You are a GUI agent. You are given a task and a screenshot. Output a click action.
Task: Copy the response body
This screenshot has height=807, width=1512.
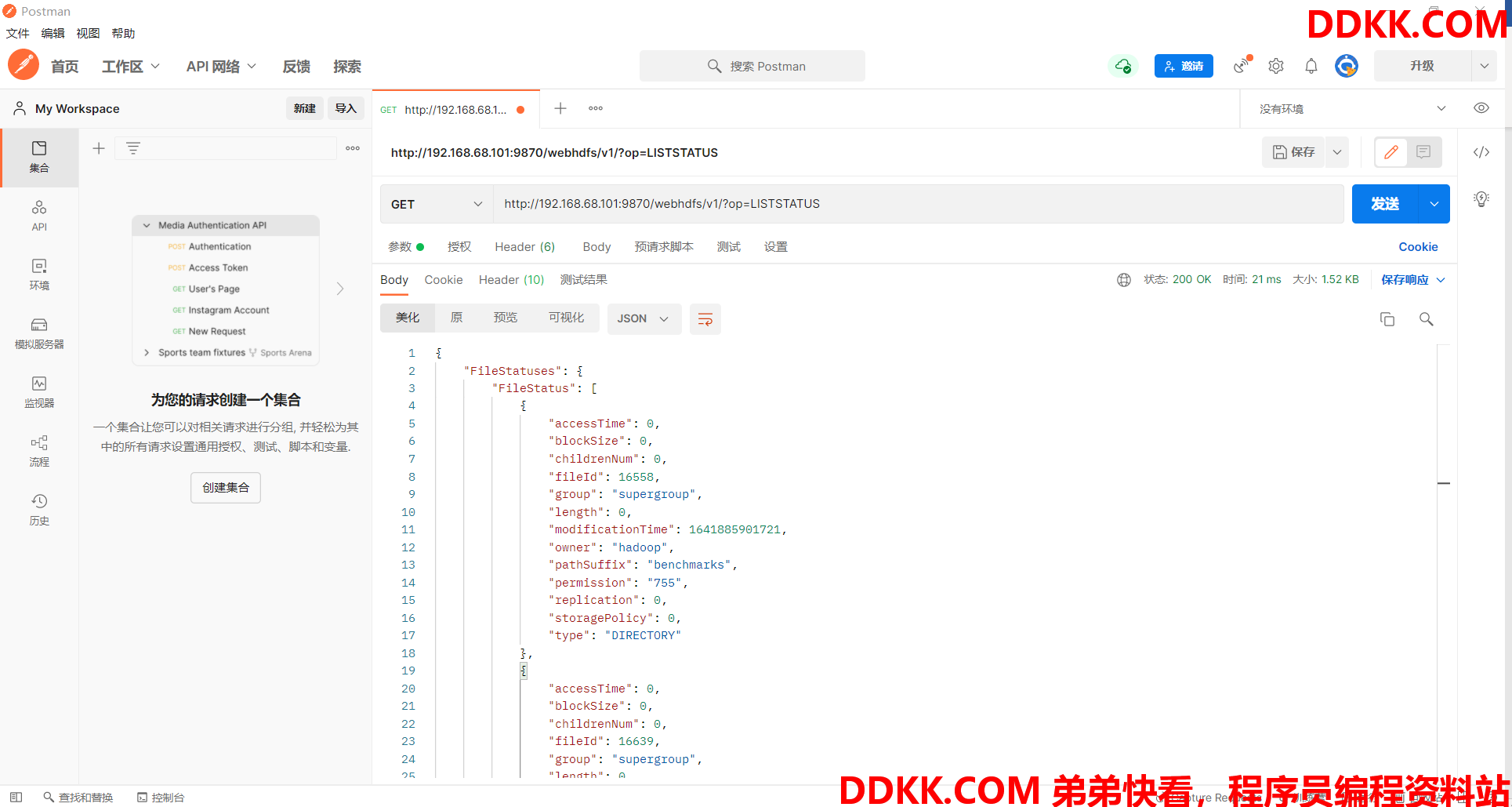(x=1387, y=318)
